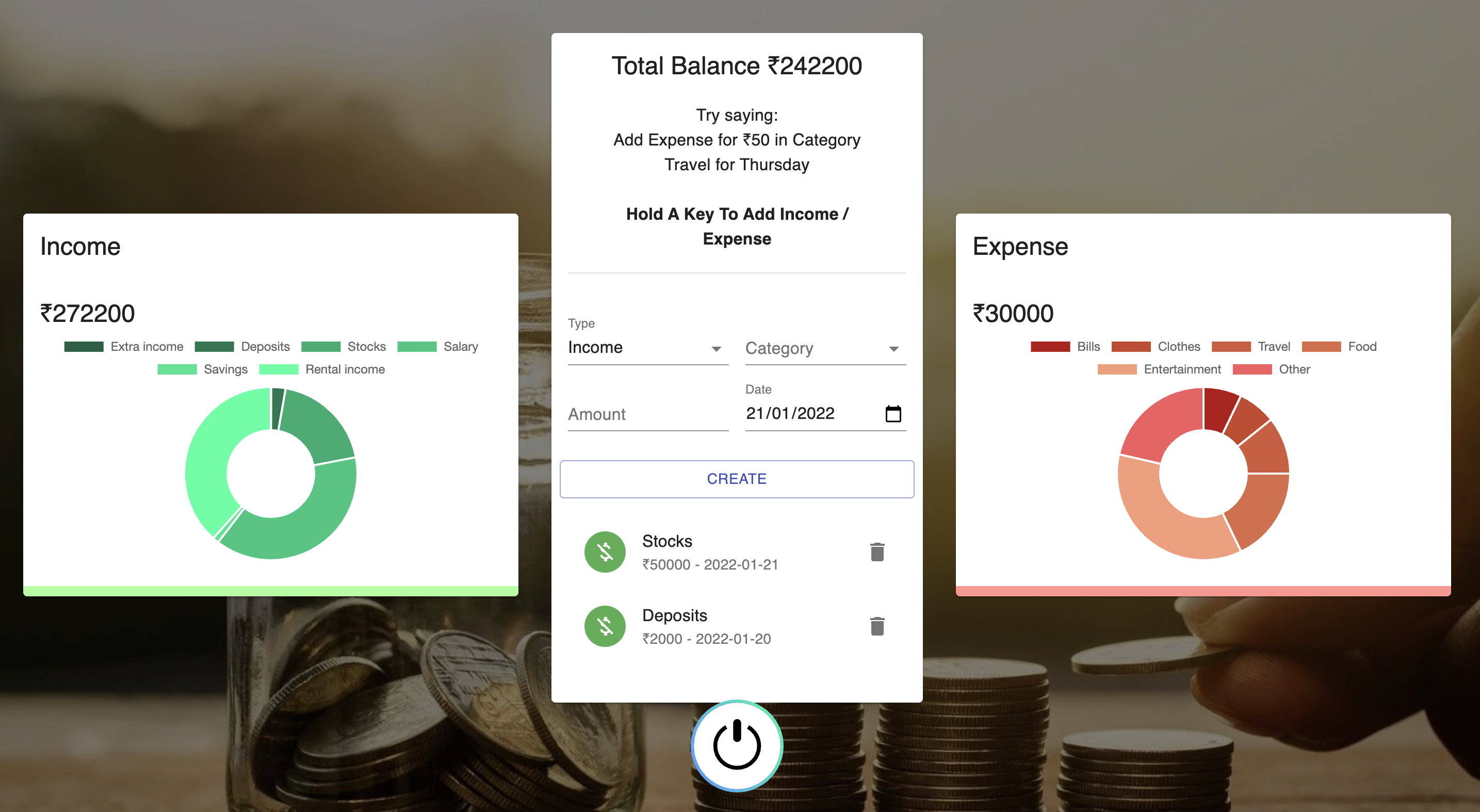The width and height of the screenshot is (1480, 812).
Task: Delete the Deposits transaction with trash icon
Action: coord(877,626)
